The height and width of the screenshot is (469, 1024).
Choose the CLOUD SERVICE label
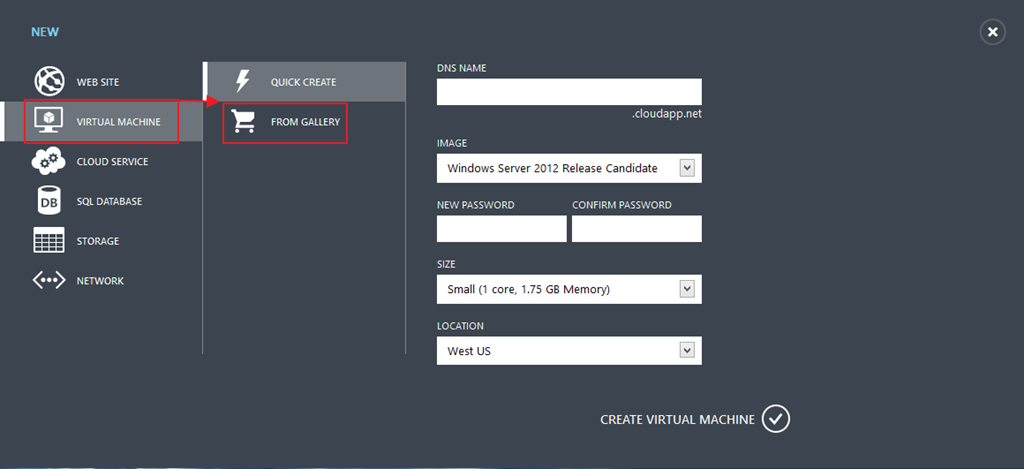[x=112, y=161]
